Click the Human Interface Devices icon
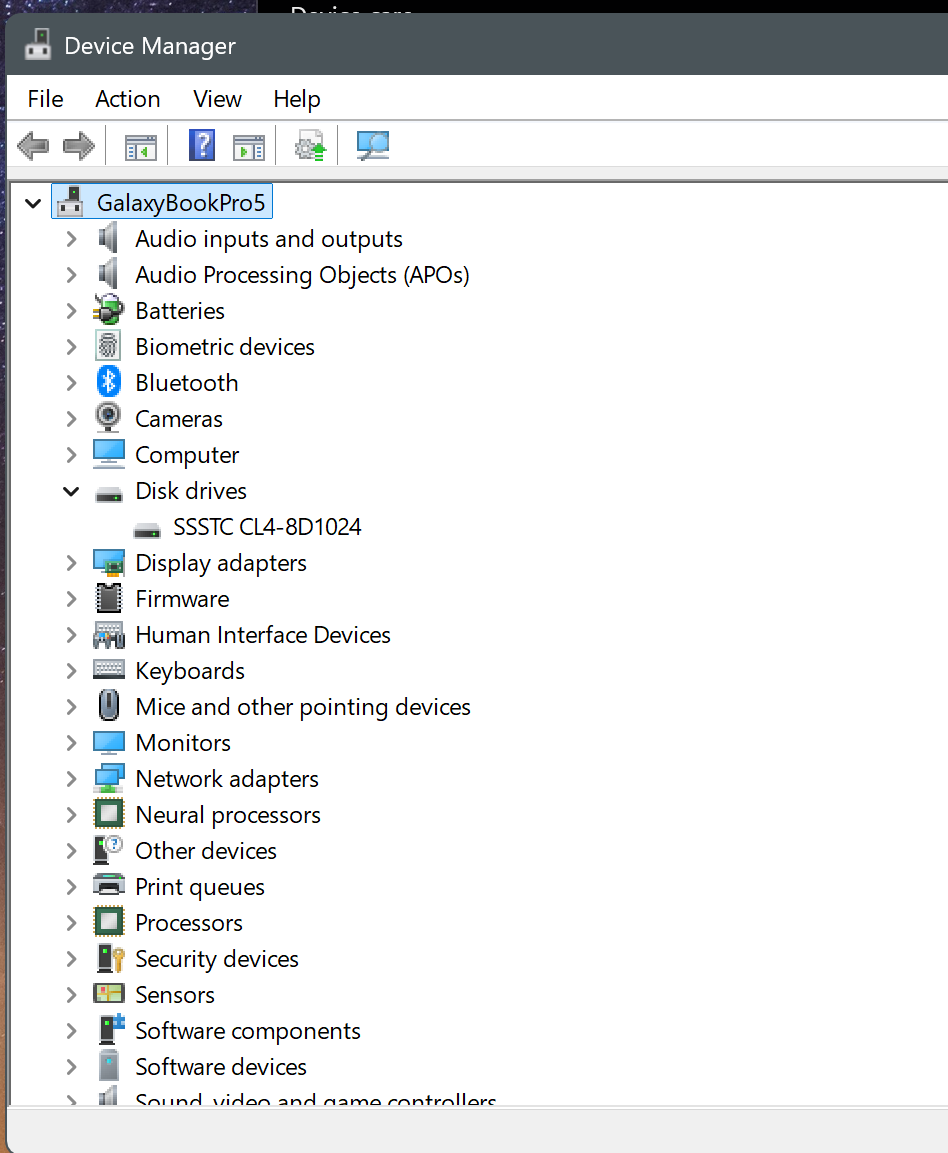 coord(108,635)
